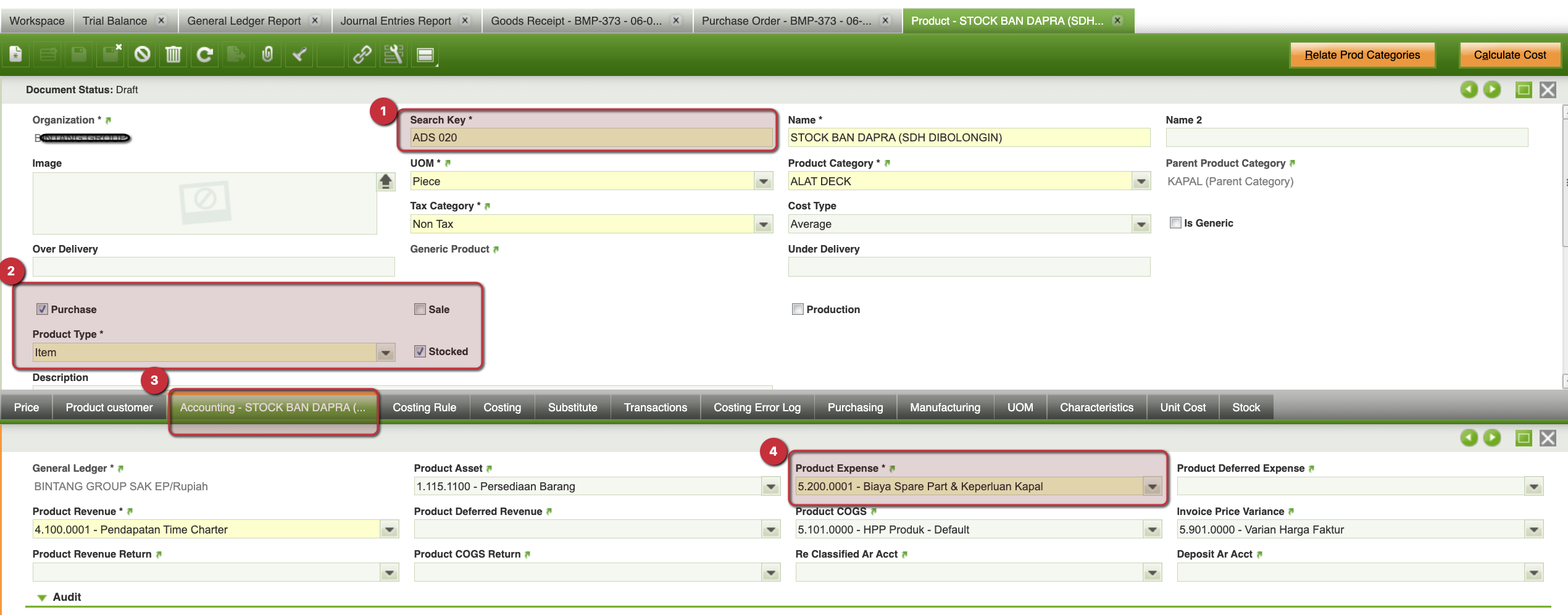Collapse the Audit section
The width and height of the screenshot is (1568, 615).
point(42,597)
